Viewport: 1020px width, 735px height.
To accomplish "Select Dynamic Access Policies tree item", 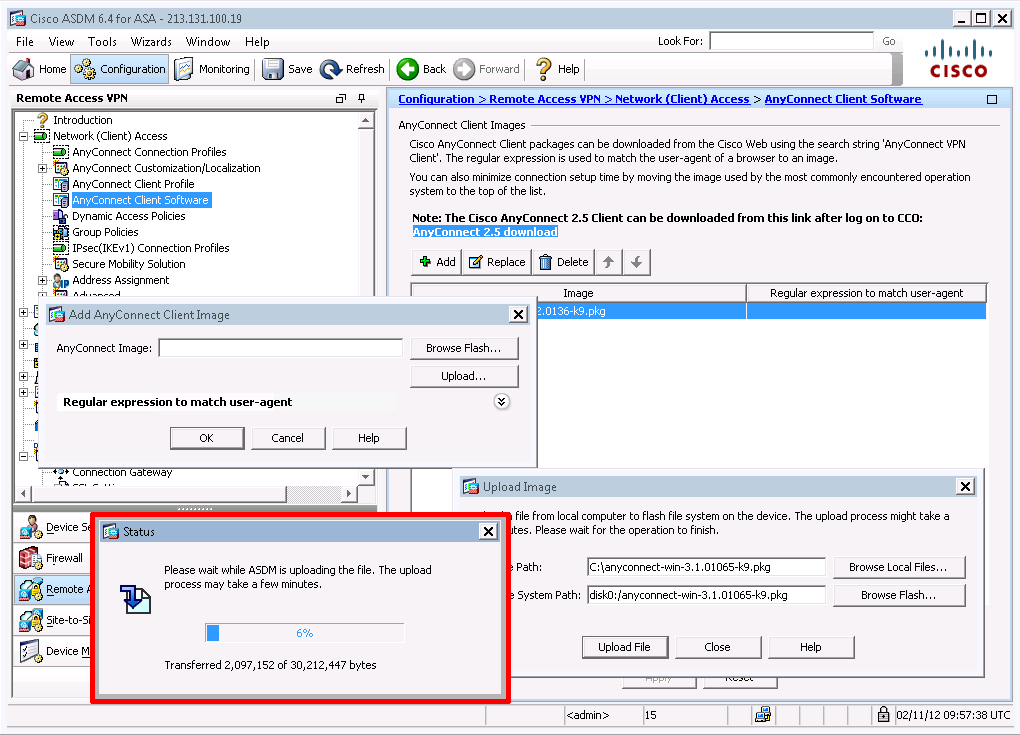I will pos(129,216).
